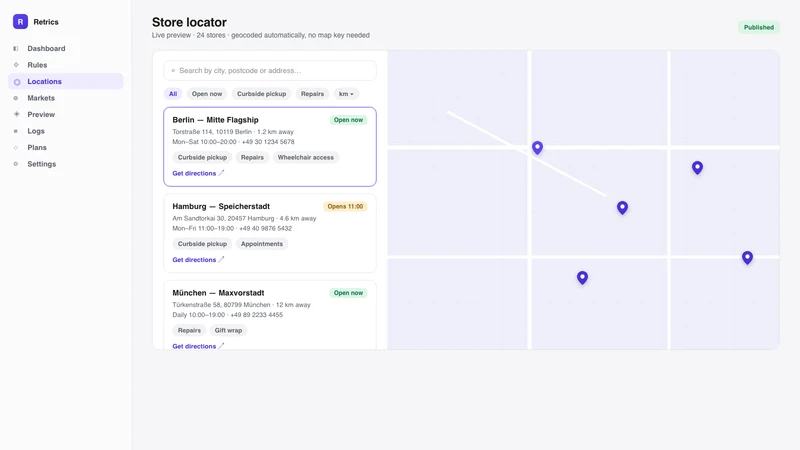
Task: Click the Open now badge on Berlin card
Action: 348,120
